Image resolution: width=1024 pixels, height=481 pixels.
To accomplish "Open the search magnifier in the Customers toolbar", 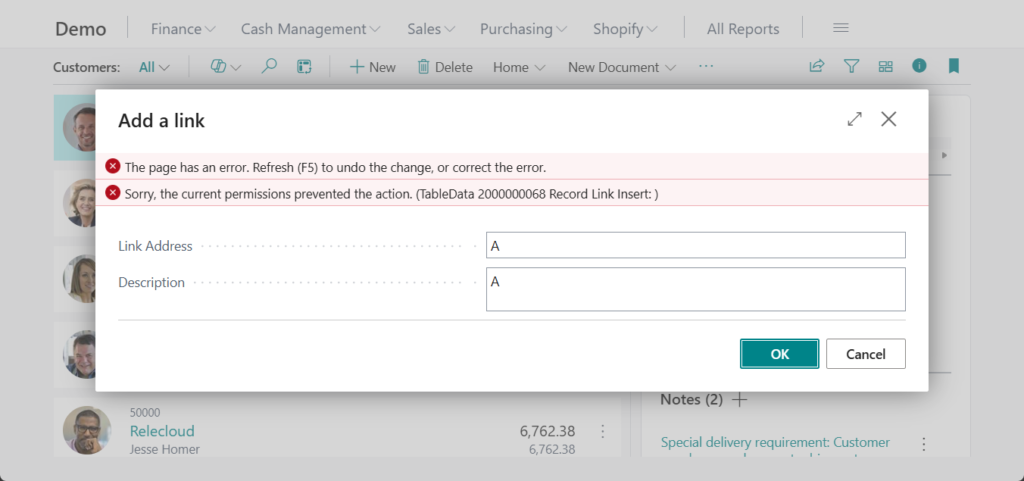I will pos(269,67).
